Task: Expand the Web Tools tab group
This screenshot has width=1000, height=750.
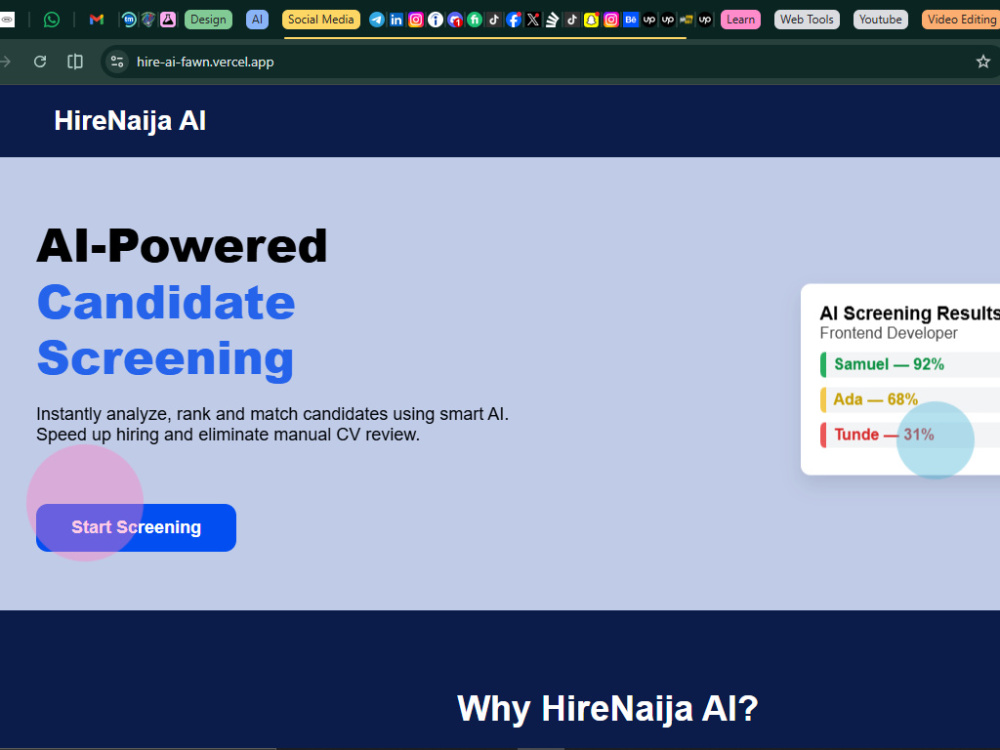Action: tap(807, 20)
